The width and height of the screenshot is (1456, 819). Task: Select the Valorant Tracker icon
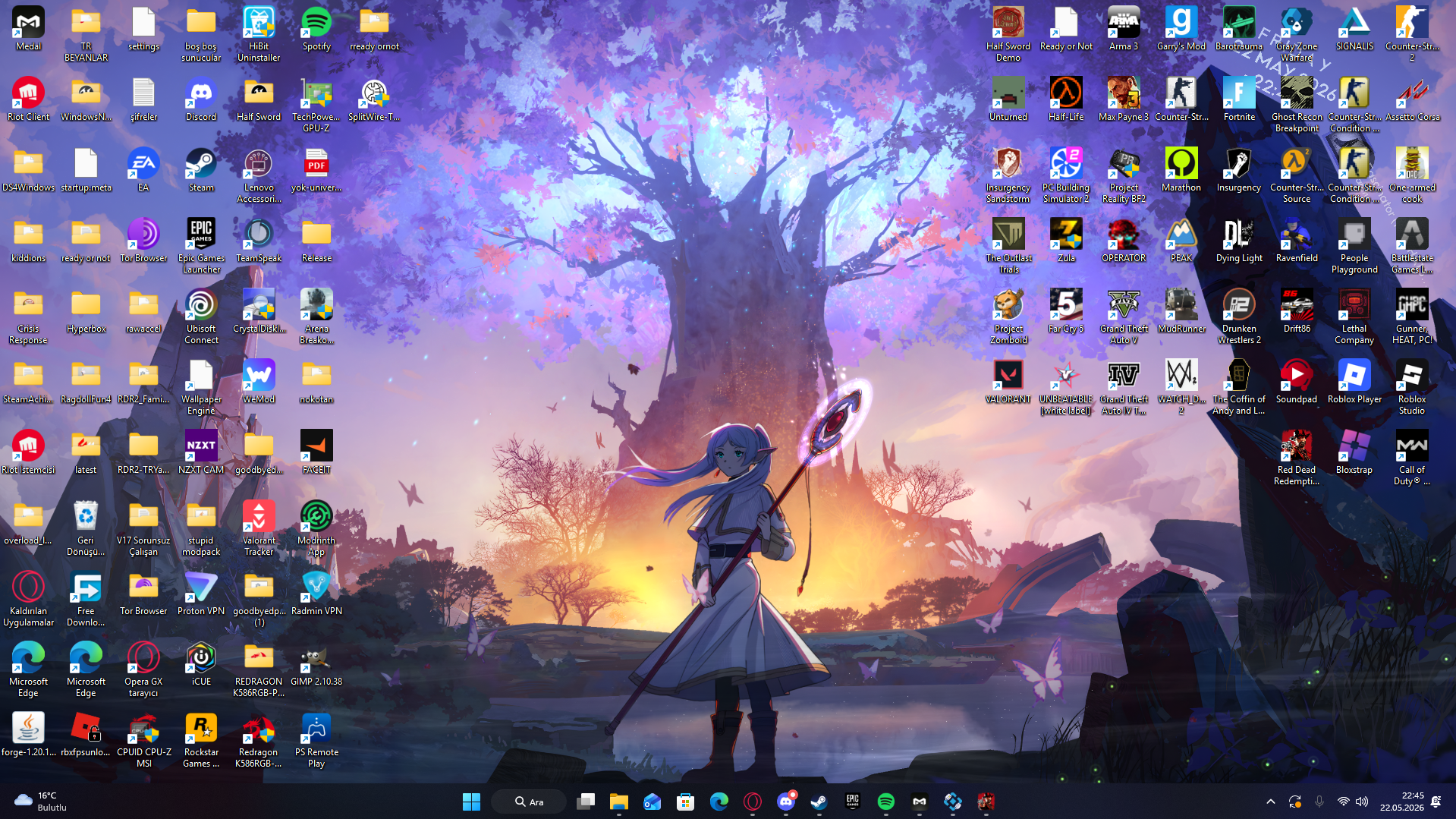(x=259, y=528)
